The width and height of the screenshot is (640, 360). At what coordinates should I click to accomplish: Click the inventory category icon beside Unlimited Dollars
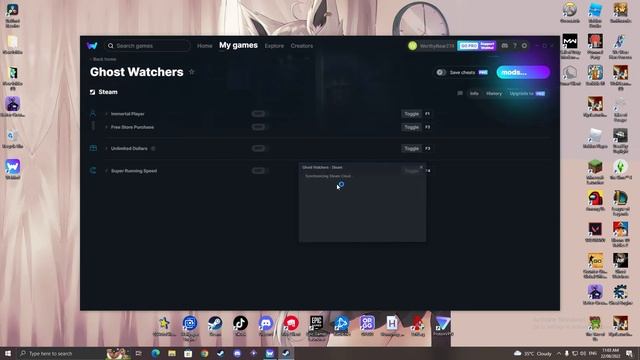click(x=93, y=148)
